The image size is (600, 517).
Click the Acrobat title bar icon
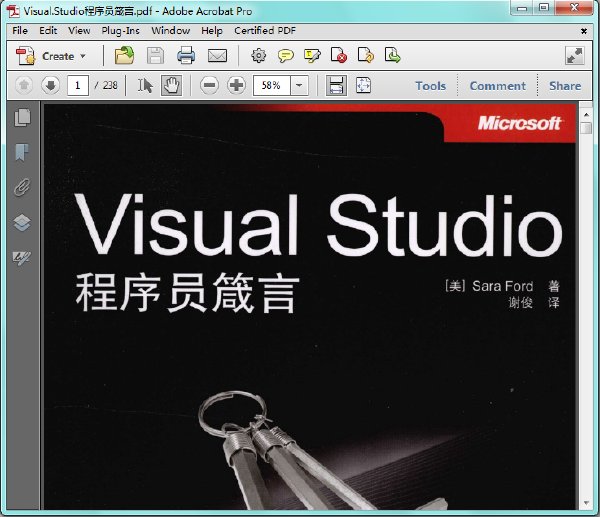coord(13,11)
